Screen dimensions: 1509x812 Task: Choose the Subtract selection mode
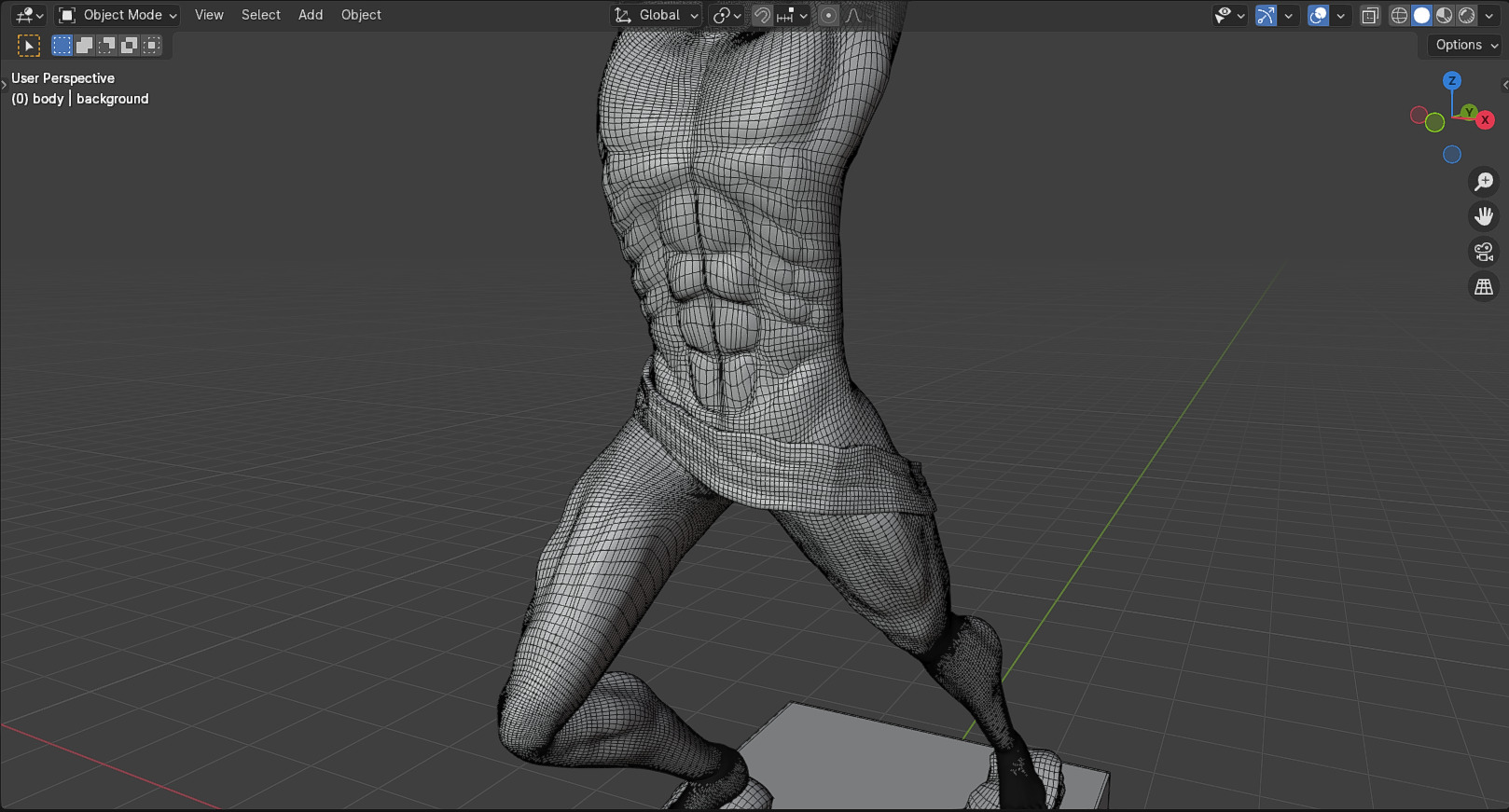point(106,45)
